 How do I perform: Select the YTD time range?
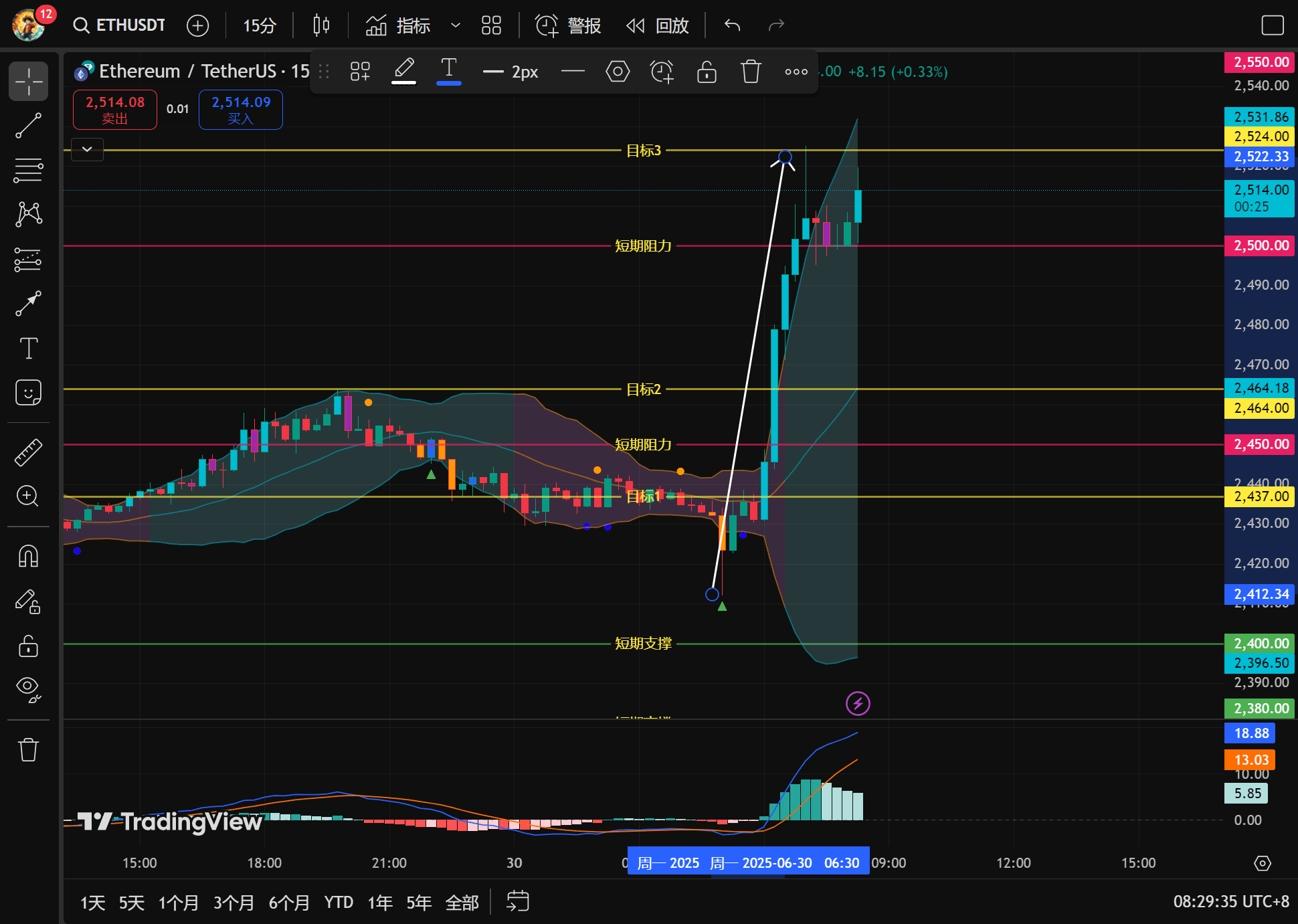[x=339, y=903]
